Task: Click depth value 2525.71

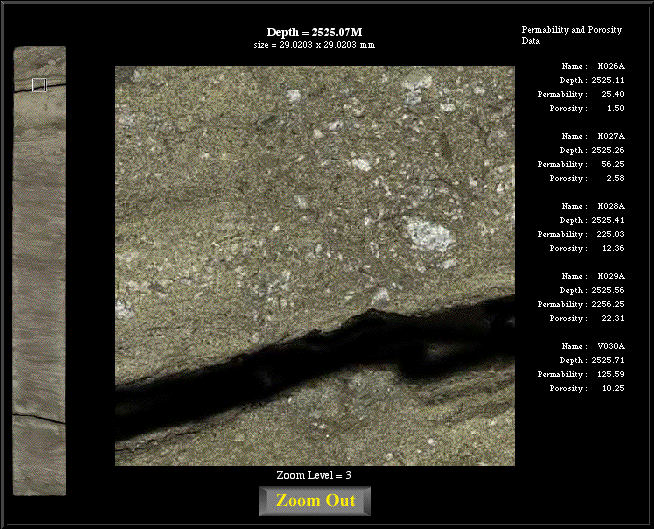Action: tap(608, 360)
